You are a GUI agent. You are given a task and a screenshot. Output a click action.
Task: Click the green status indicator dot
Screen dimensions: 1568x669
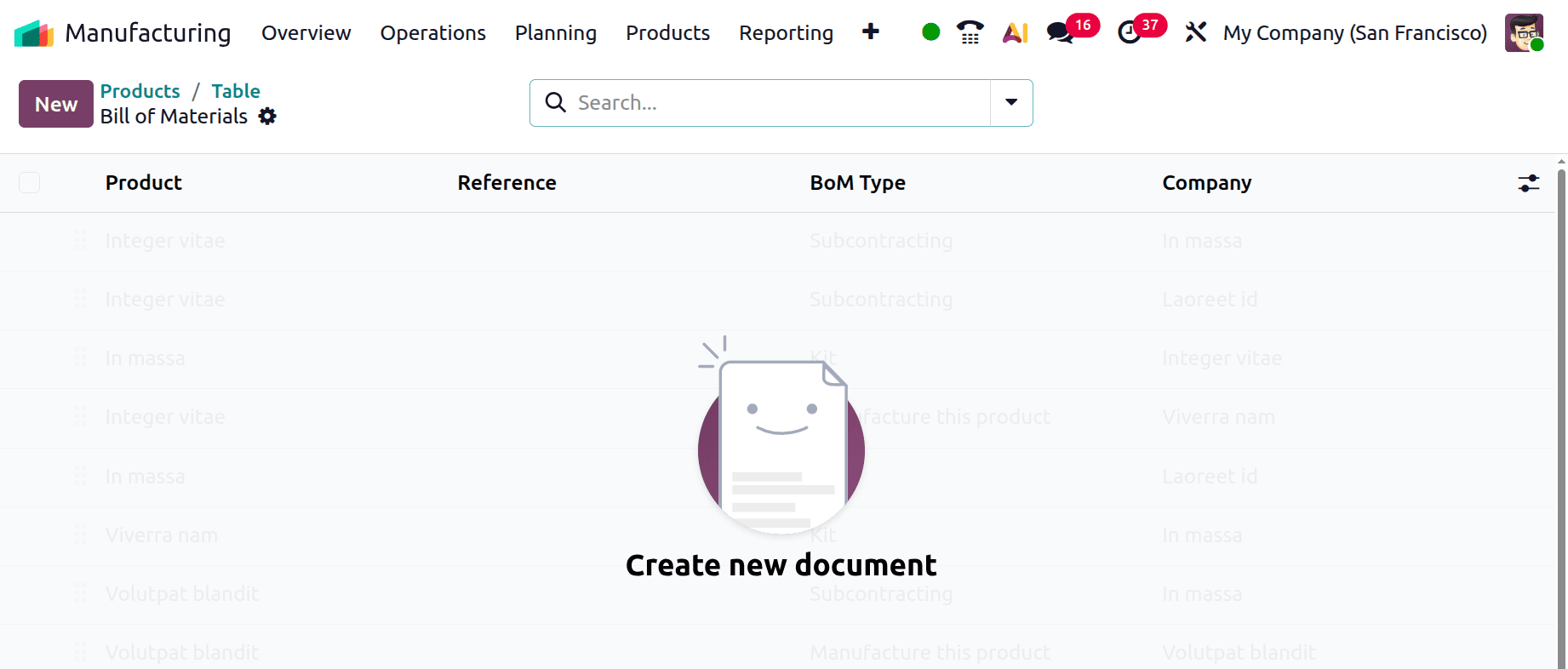tap(931, 32)
